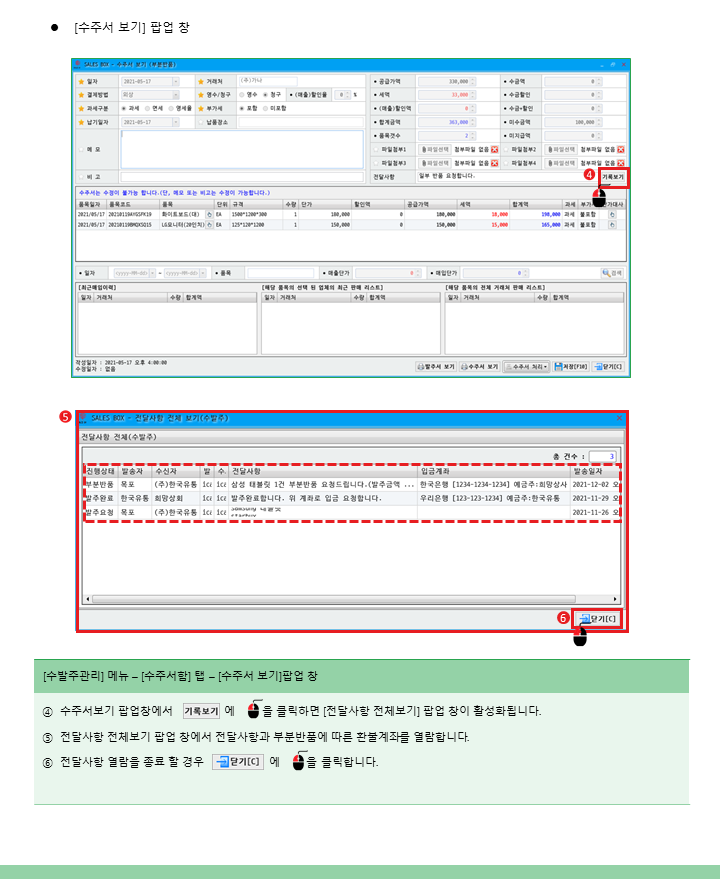Viewport: 720px width, 879px height.
Task: Select 발주요청 row in 전달사항 list
Action: (352, 512)
